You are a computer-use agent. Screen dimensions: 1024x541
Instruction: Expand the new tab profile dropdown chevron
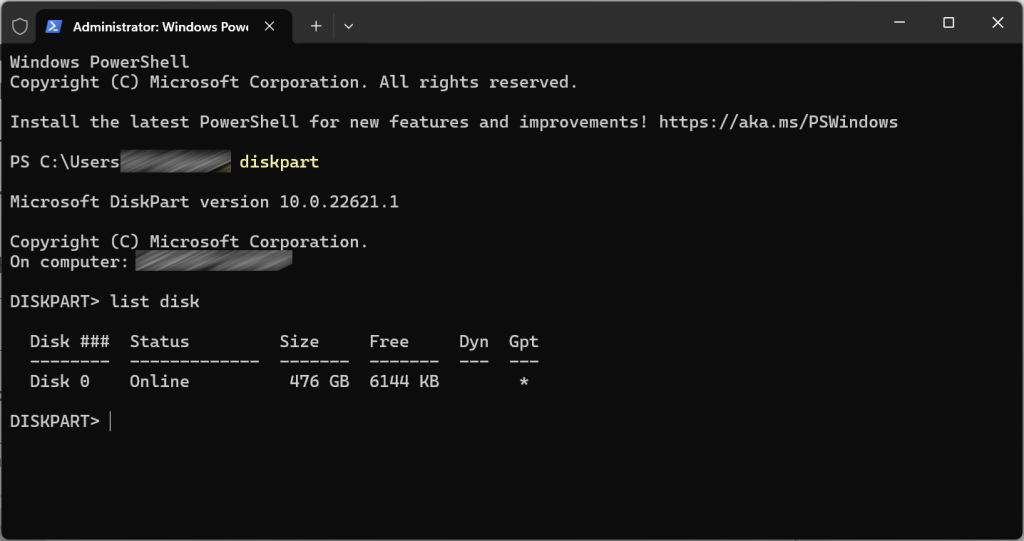coord(348,26)
